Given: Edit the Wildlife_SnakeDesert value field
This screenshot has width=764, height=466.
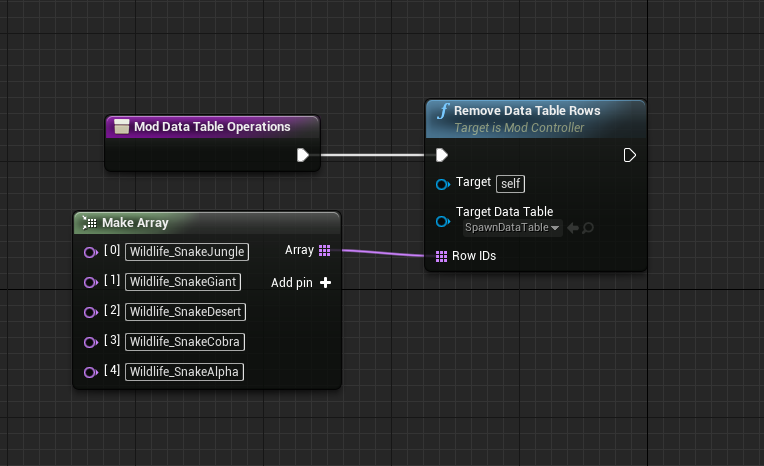Looking at the screenshot, I should click(186, 312).
